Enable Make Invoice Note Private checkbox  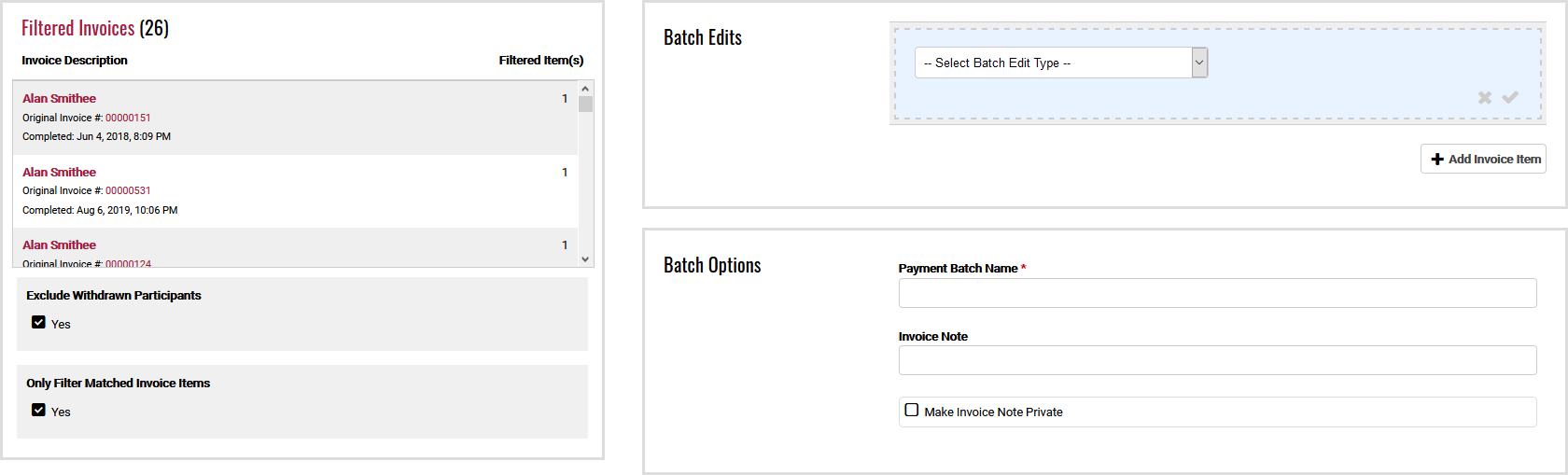tap(912, 411)
